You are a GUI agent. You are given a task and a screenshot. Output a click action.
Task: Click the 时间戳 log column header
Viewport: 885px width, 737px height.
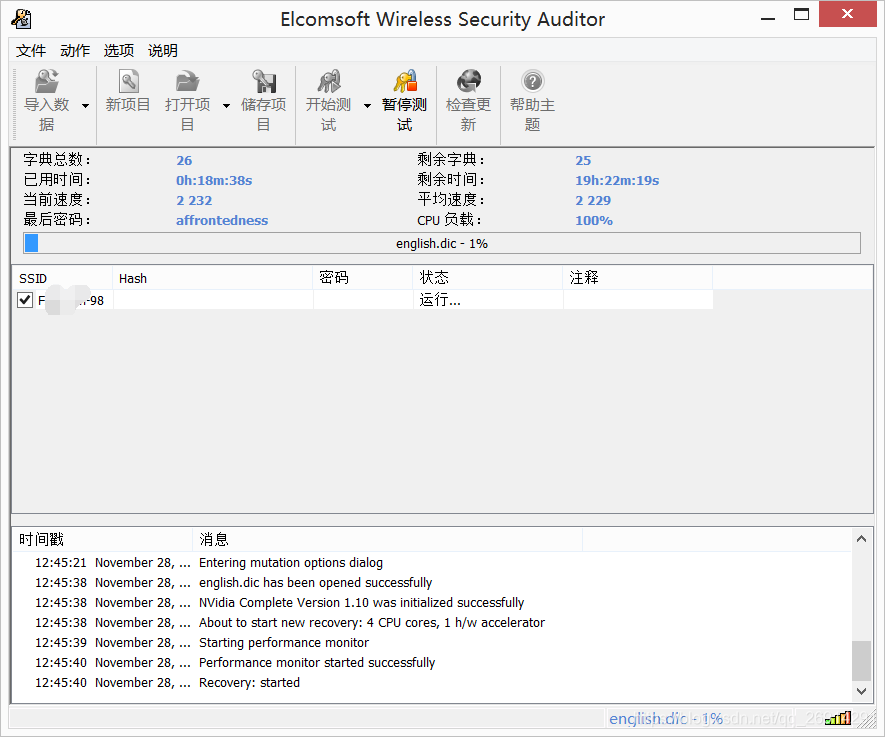(102, 539)
